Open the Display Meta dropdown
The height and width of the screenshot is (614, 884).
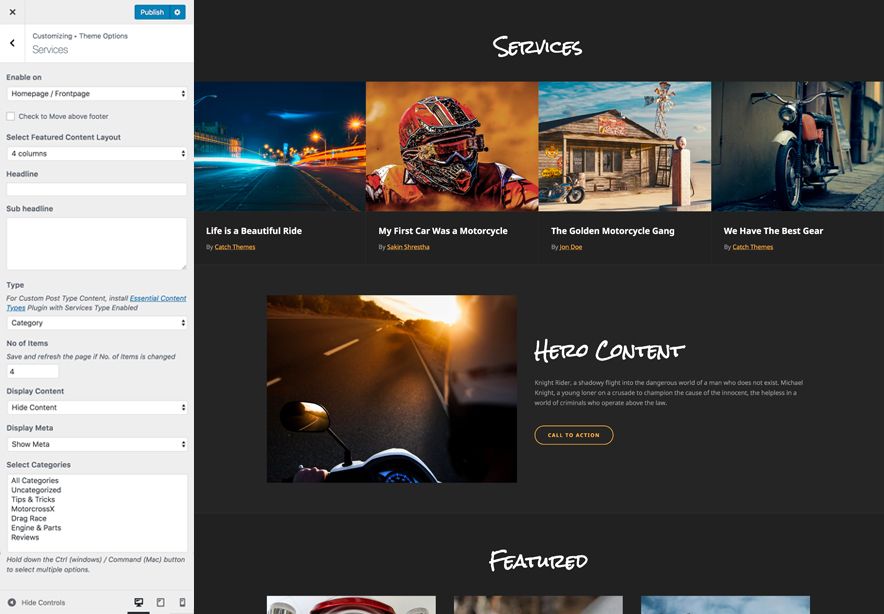coord(96,444)
